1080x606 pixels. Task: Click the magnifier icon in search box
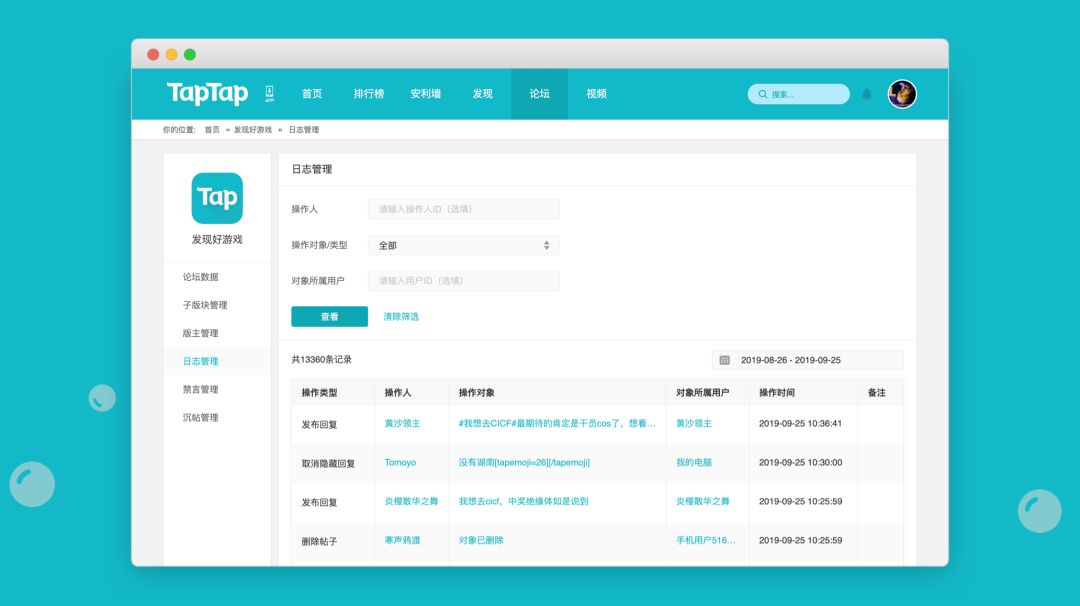pos(763,94)
